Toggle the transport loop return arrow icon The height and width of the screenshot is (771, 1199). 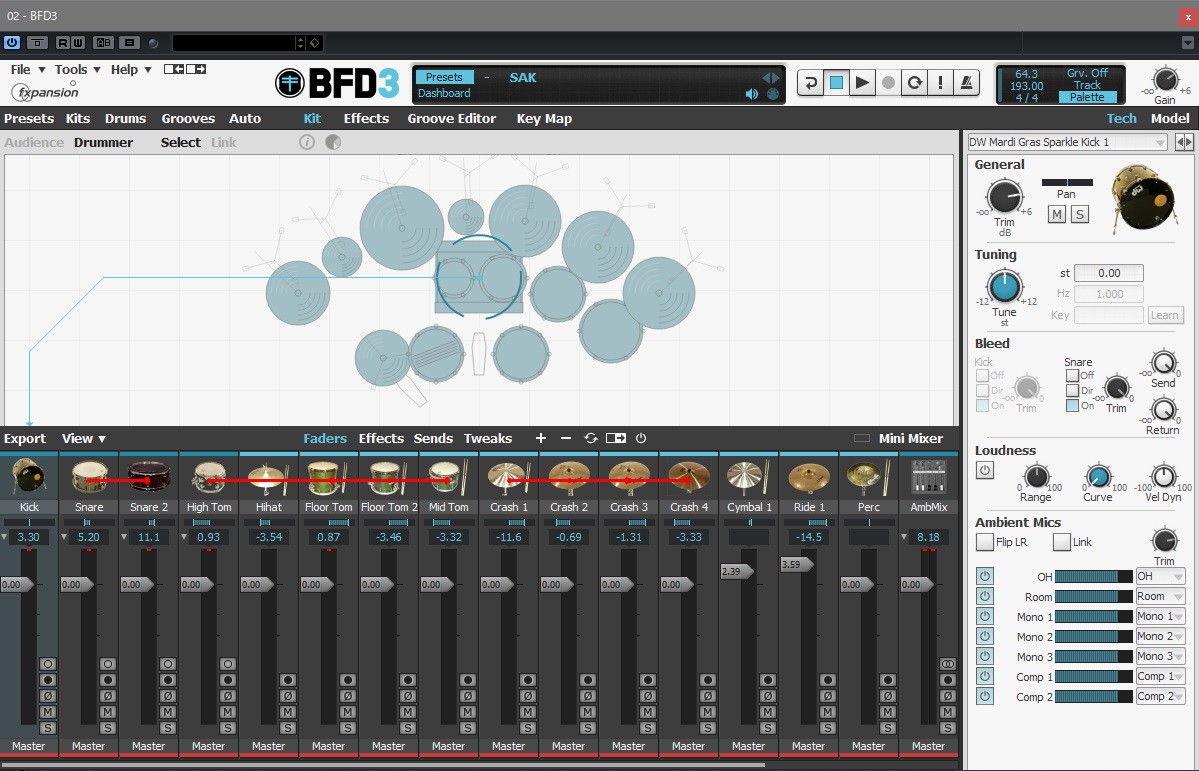tap(811, 83)
